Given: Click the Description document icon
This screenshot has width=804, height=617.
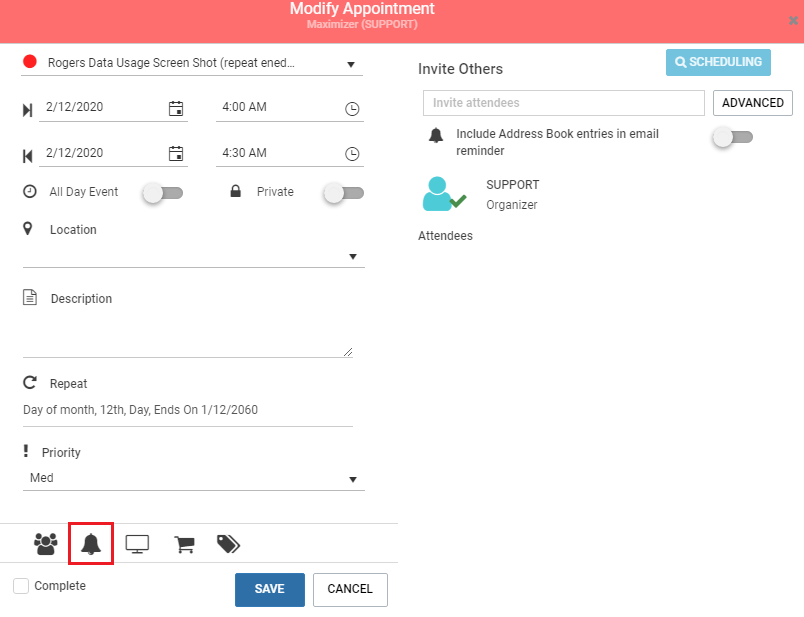Looking at the screenshot, I should pos(30,297).
